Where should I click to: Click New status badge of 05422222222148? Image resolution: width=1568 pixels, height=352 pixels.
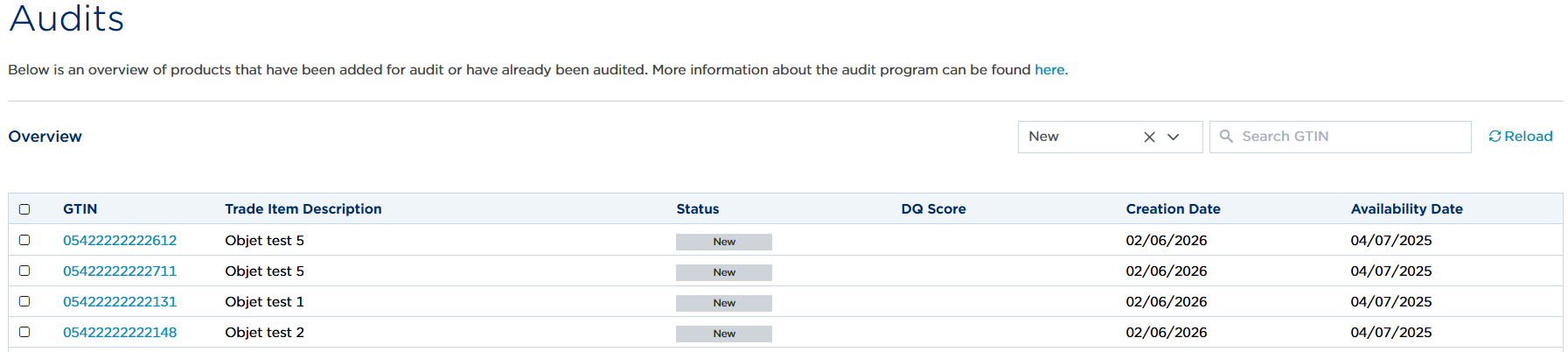724,334
